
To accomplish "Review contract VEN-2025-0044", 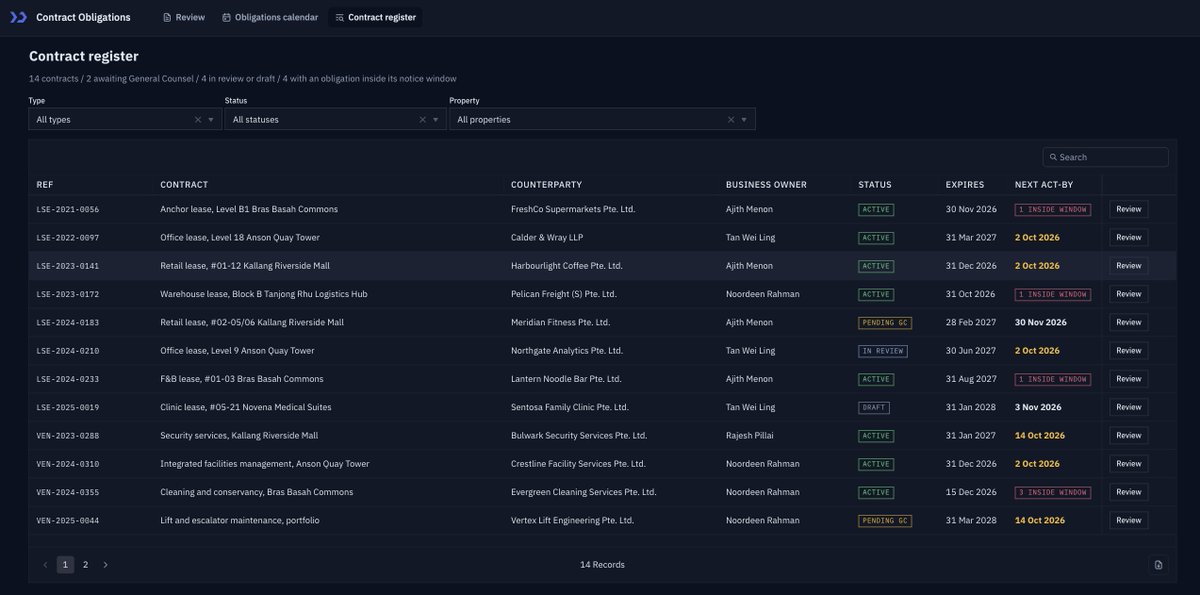I will (x=1128, y=520).
